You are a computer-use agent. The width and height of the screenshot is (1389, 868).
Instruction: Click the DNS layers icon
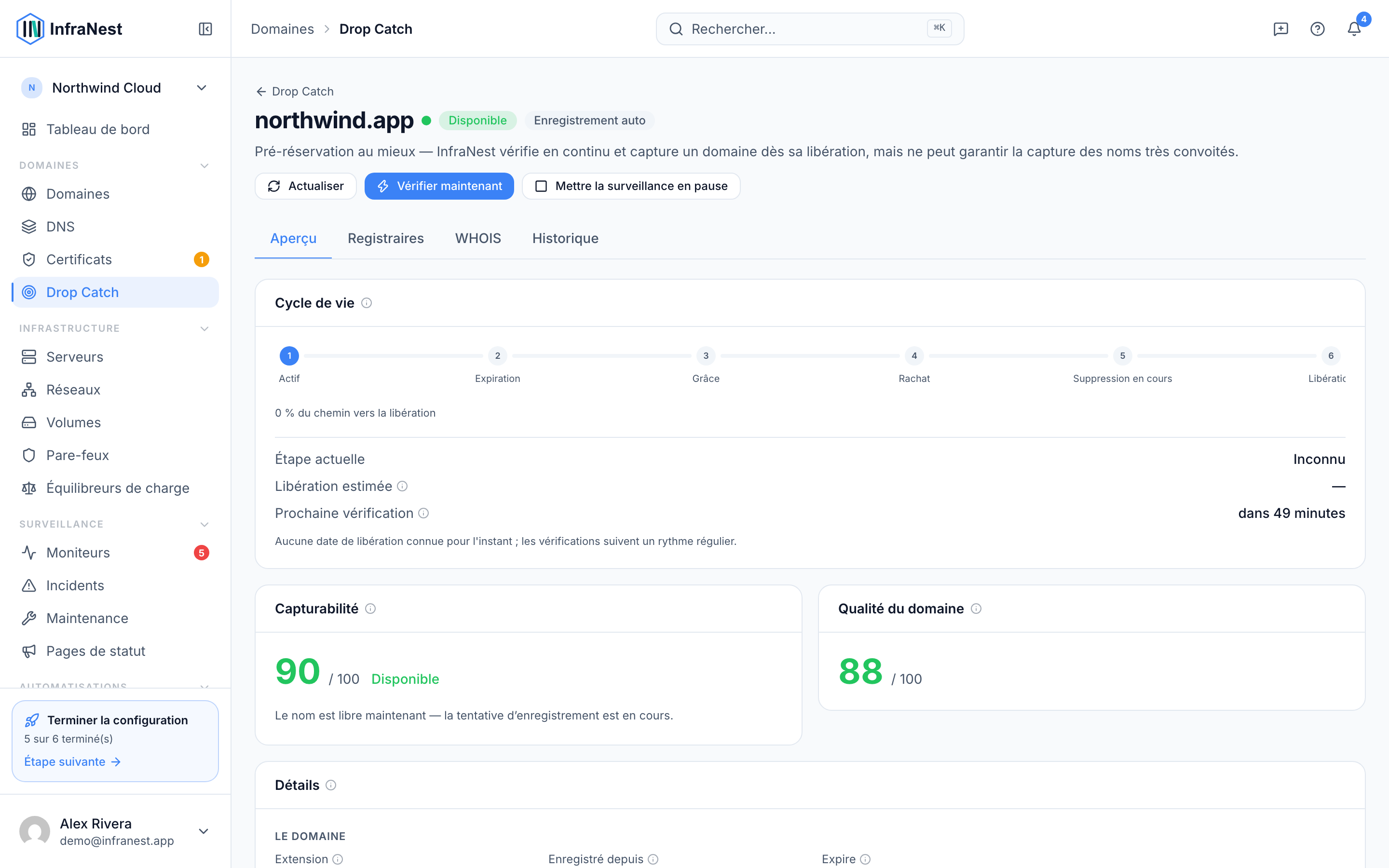[x=29, y=227]
